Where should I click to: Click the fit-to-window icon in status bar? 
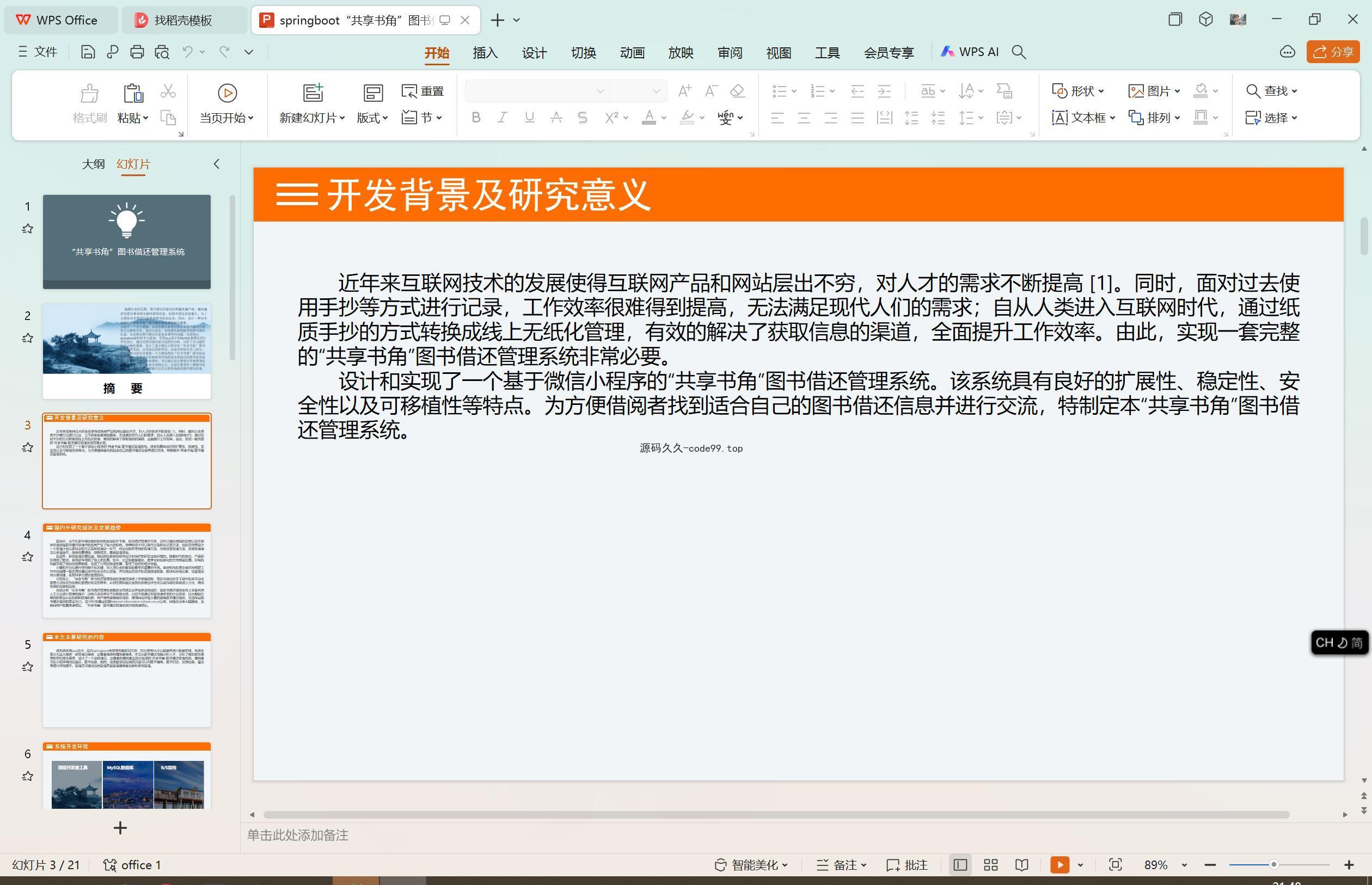click(1115, 865)
